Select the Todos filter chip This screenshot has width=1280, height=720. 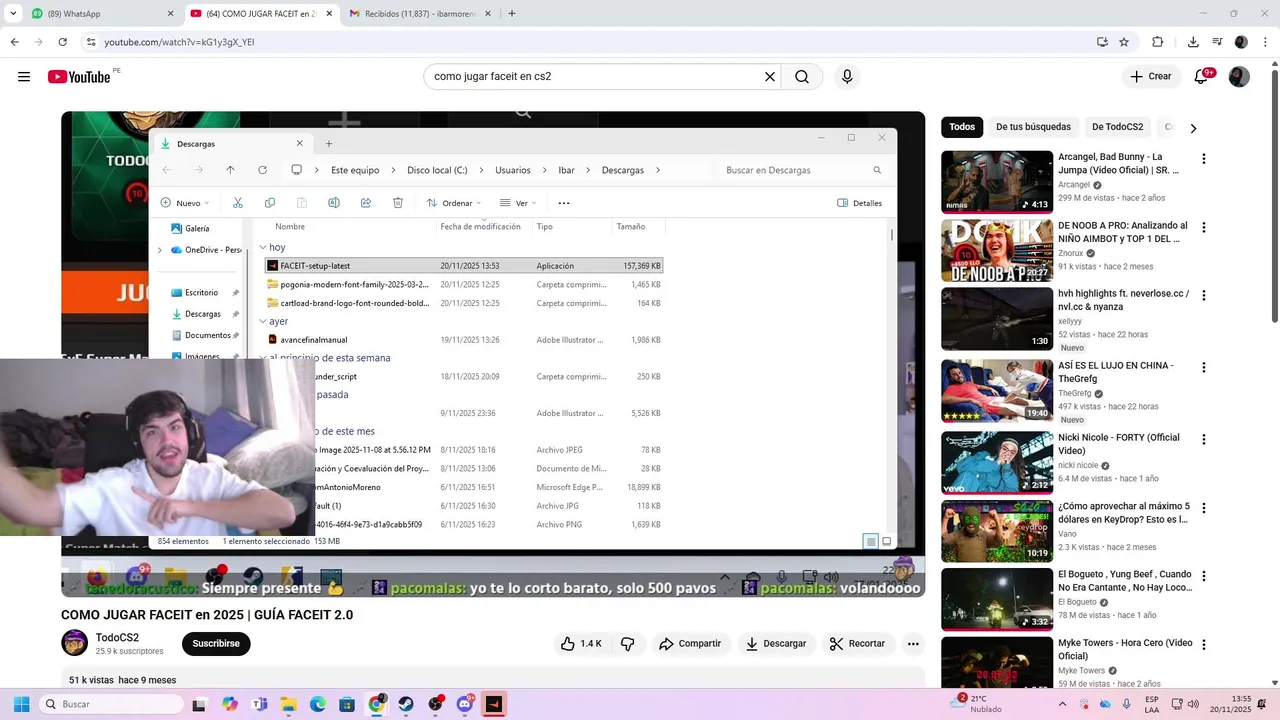tap(962, 127)
